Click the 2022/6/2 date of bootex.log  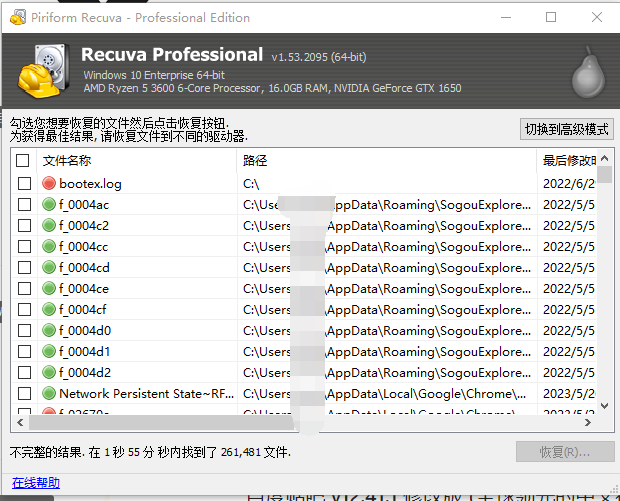[x=569, y=184]
